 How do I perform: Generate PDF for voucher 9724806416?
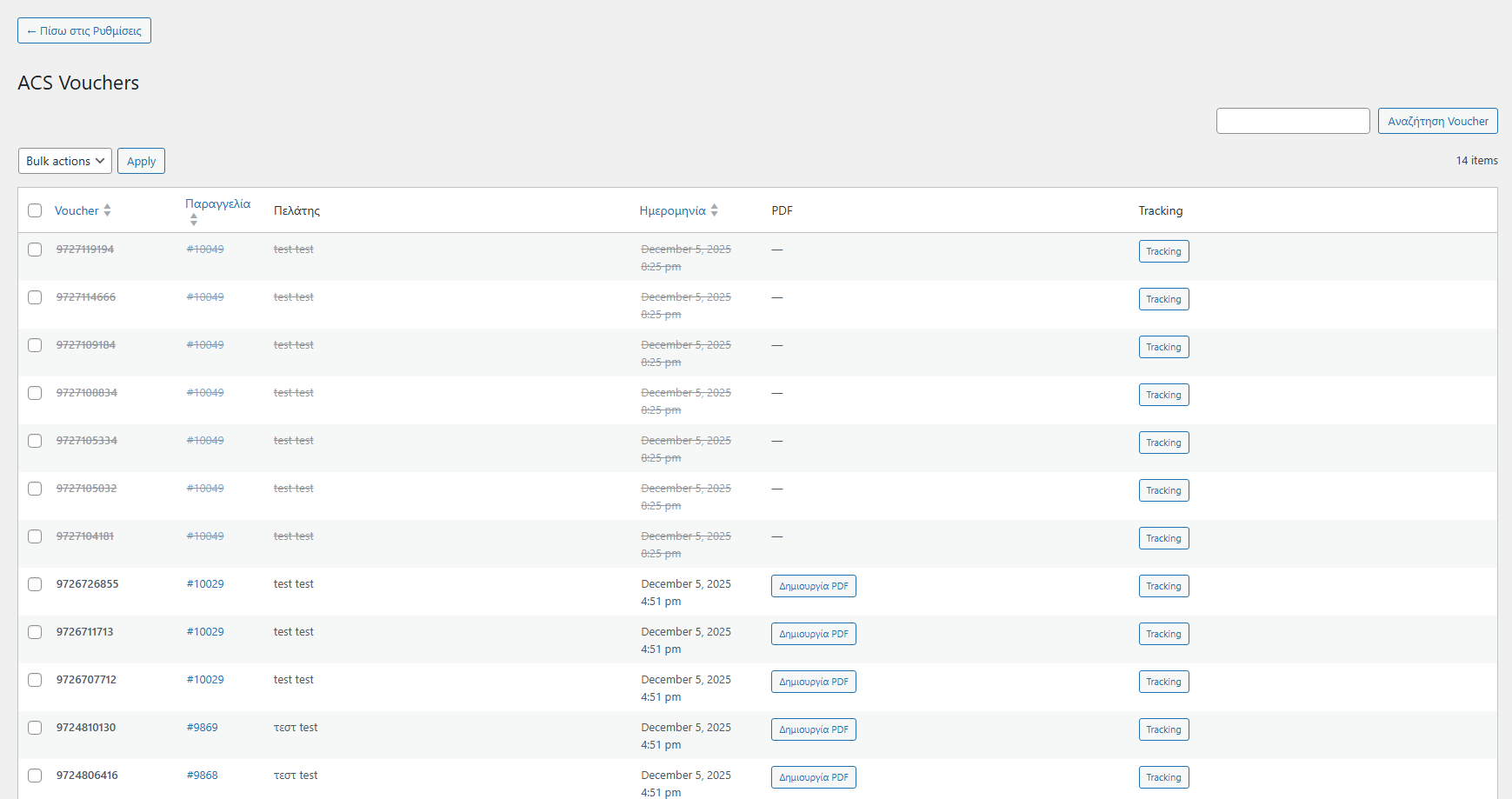pyautogui.click(x=813, y=777)
